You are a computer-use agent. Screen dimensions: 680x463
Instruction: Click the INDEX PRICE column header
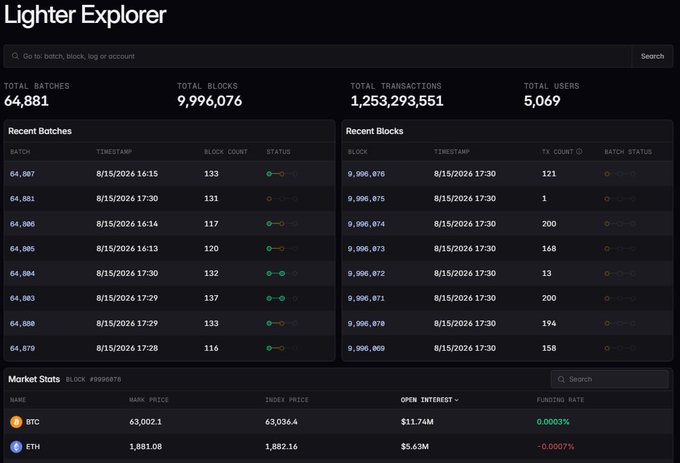click(x=287, y=400)
